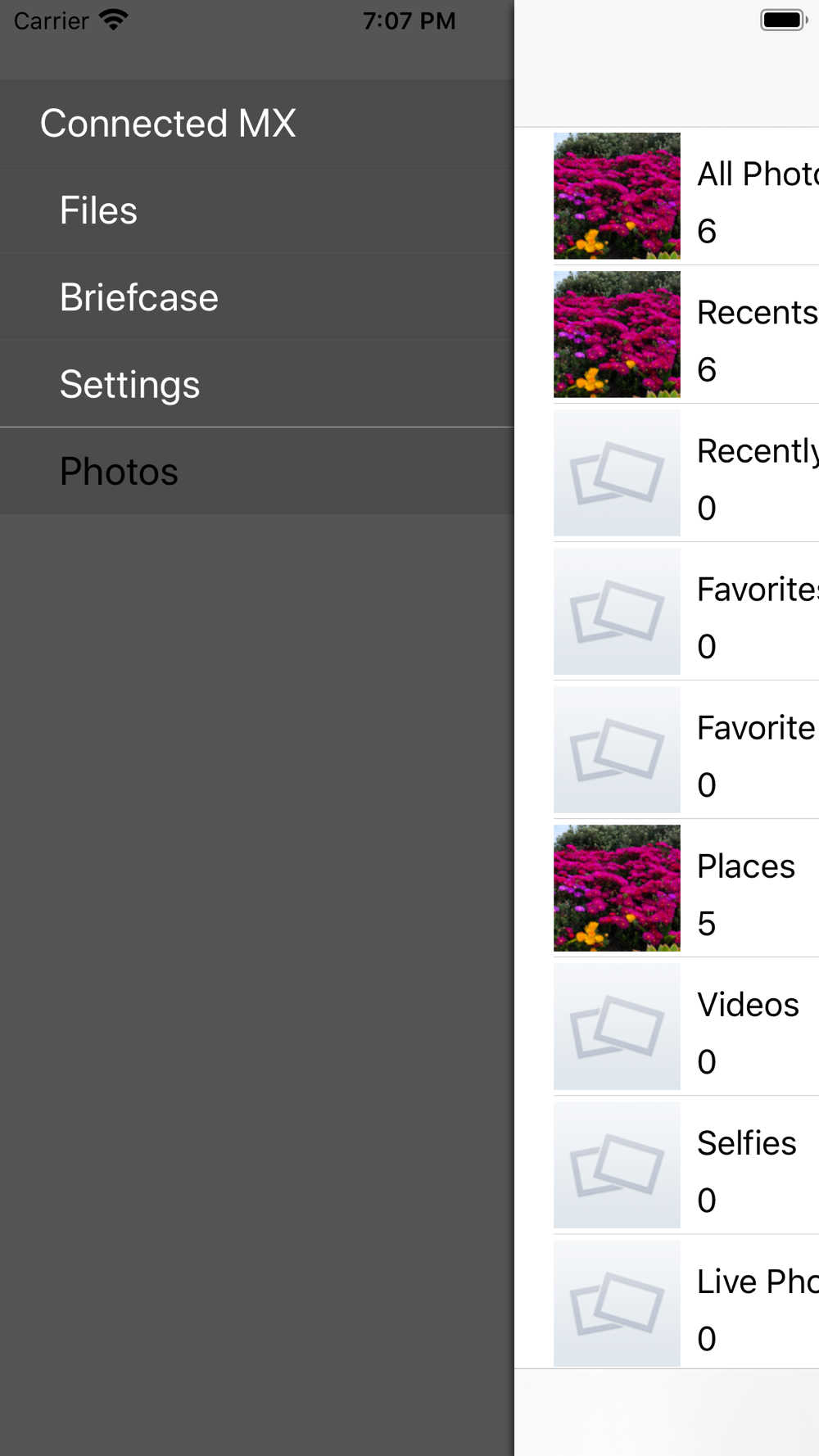This screenshot has height=1456, width=819.
Task: Tap the Selfies album placeholder icon
Action: tap(617, 1164)
